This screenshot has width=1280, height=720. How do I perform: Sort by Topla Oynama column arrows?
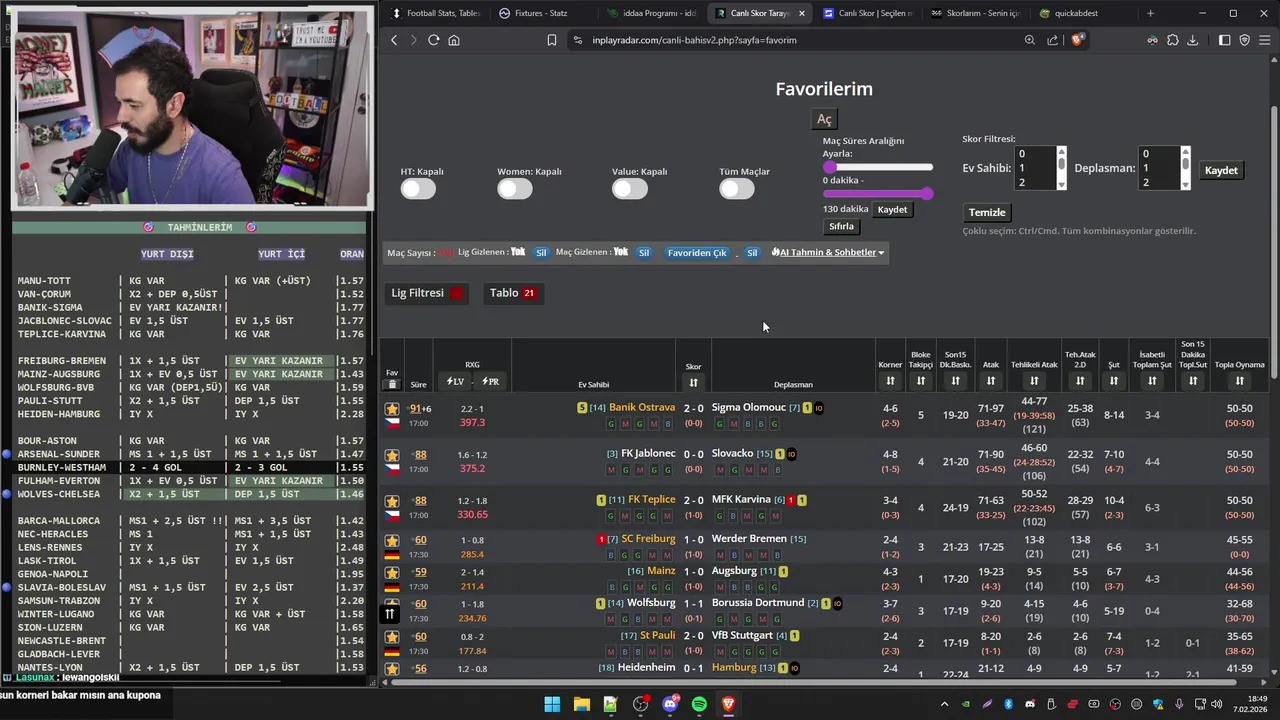coord(1239,381)
